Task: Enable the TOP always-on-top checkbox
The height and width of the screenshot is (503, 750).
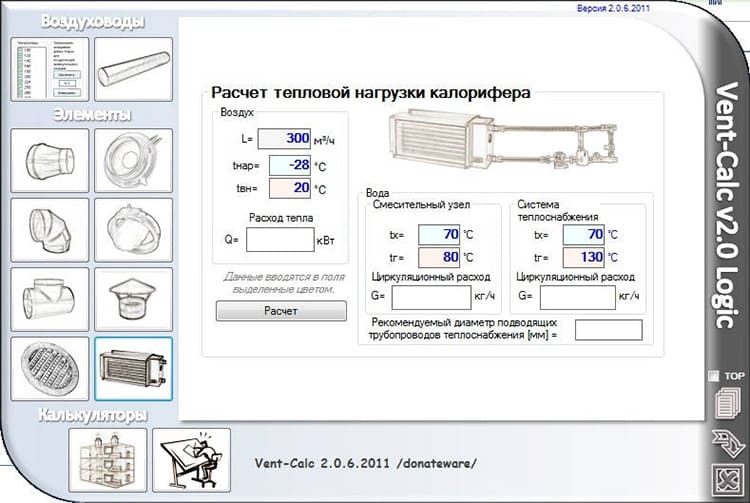Action: pyautogui.click(x=713, y=375)
